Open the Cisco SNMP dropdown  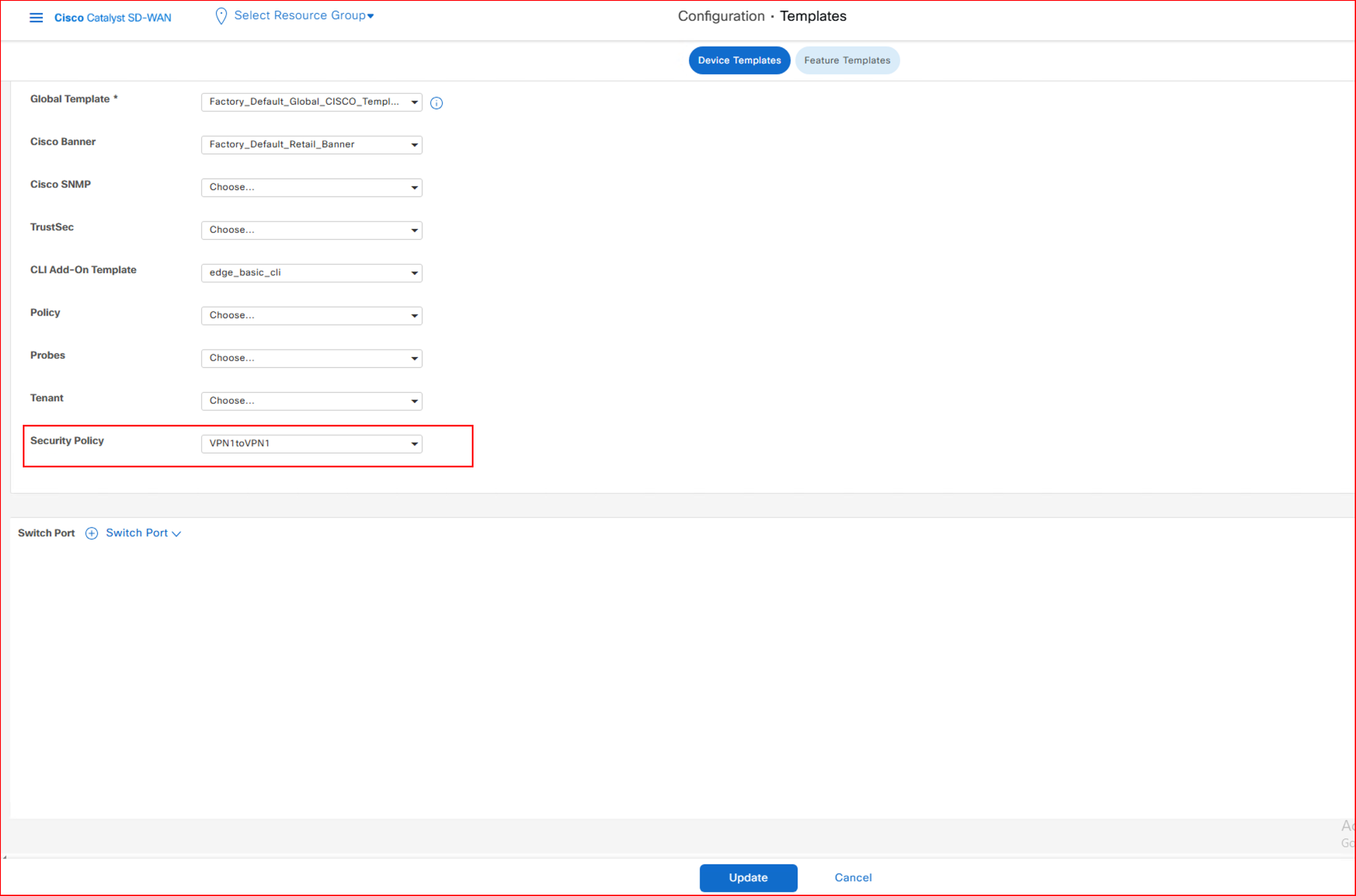point(312,188)
